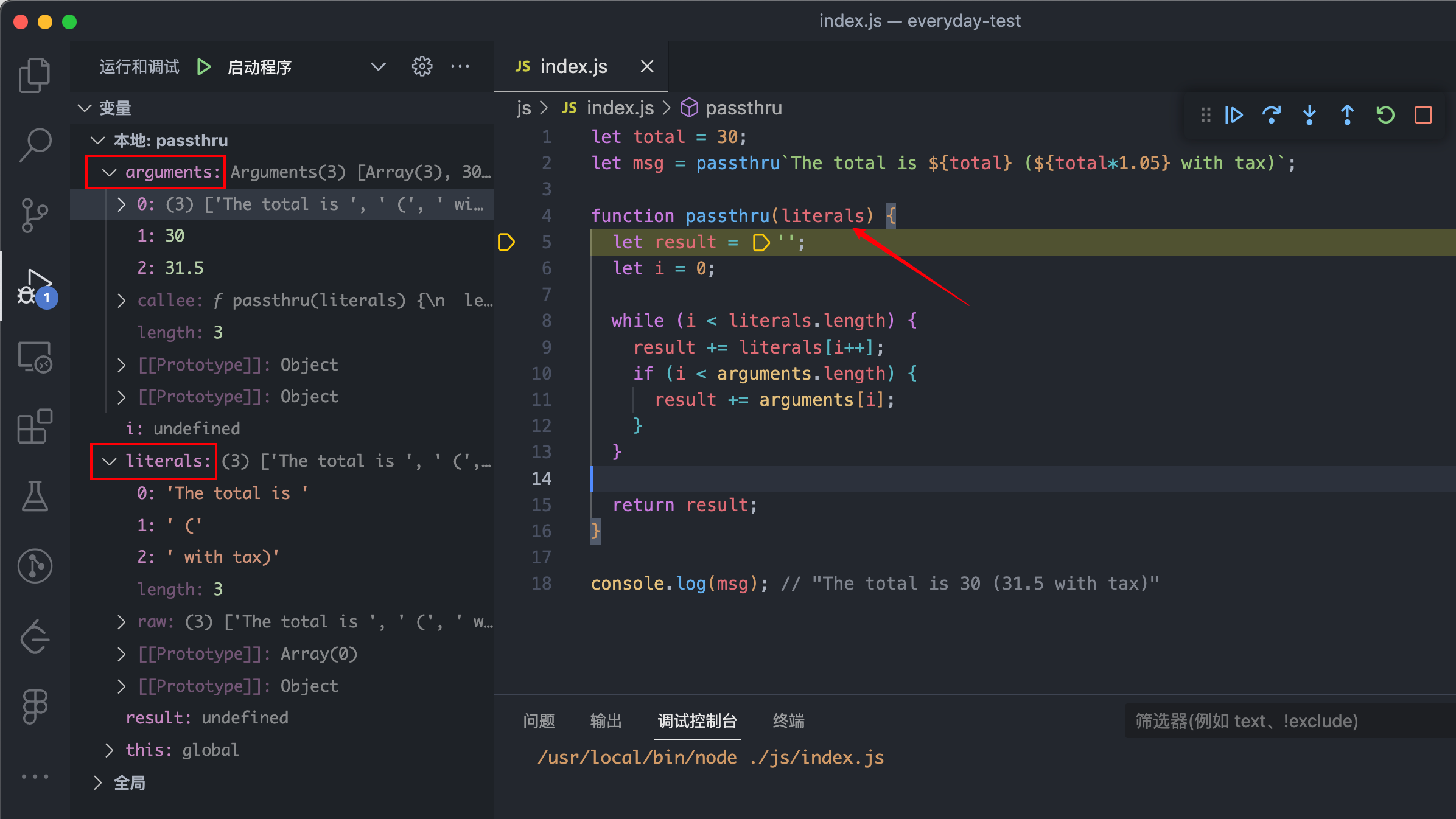Click the debug Continue button

[1234, 115]
